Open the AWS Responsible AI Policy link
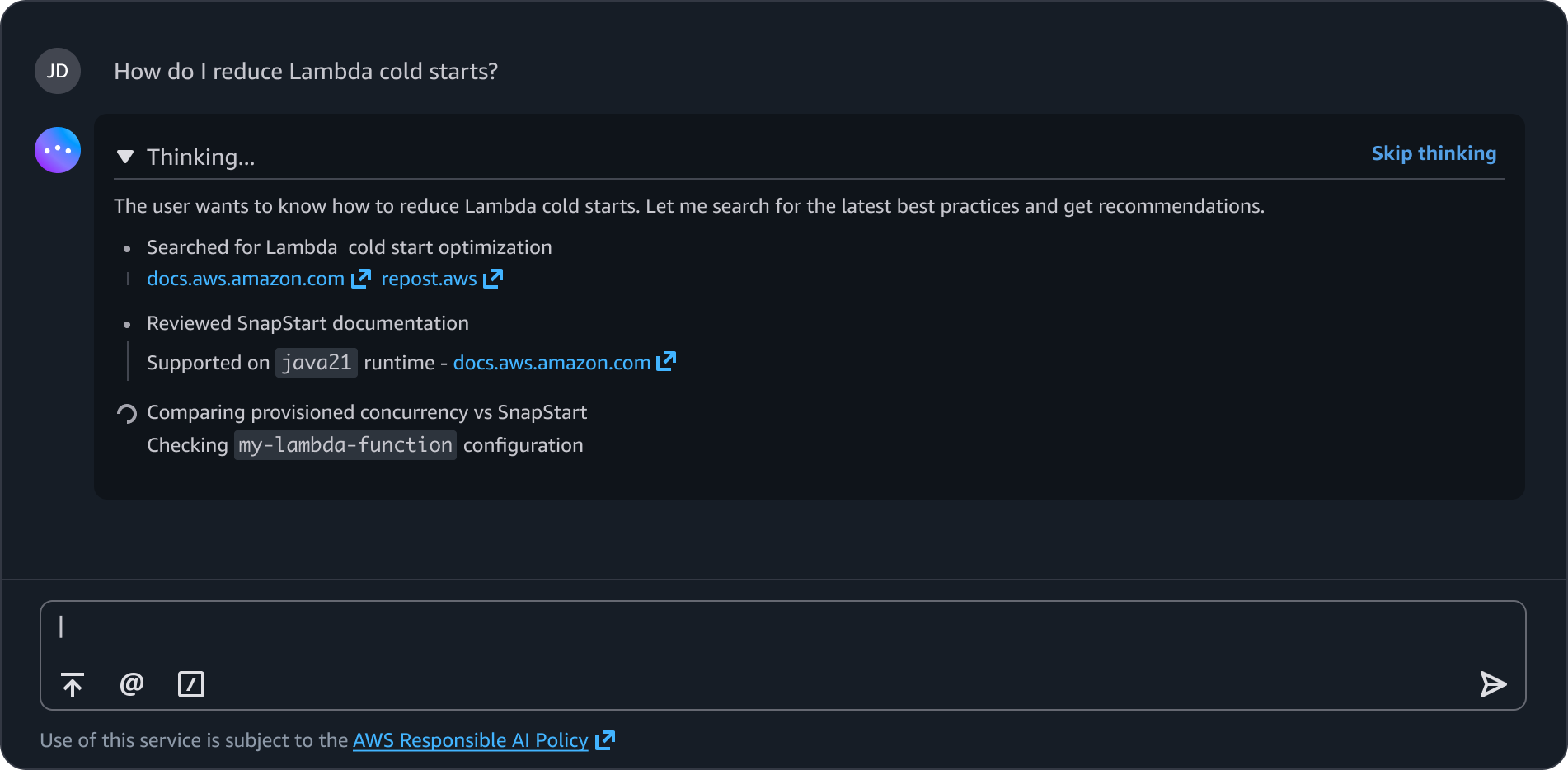This screenshot has height=770, width=1568. [x=470, y=740]
